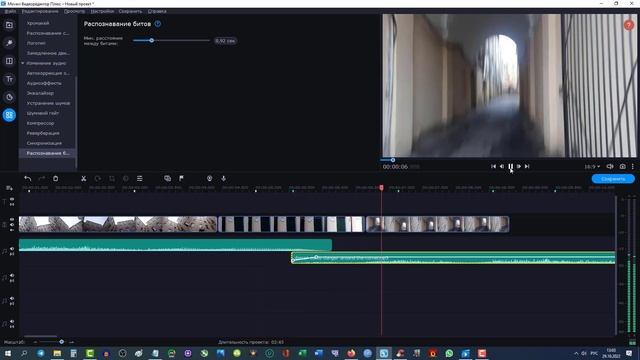Open the Редактирование menu
Screen dimensions: 640x360
(40, 11)
